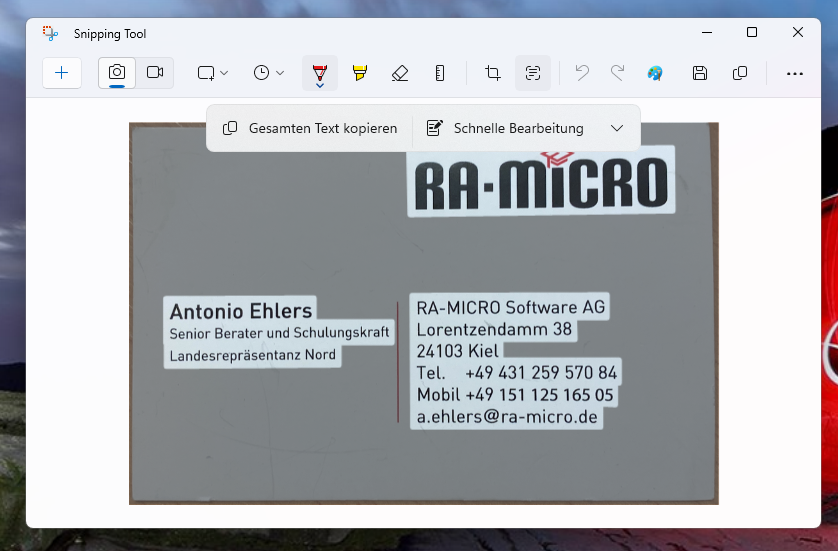Select the Eraser tool

[400, 73]
